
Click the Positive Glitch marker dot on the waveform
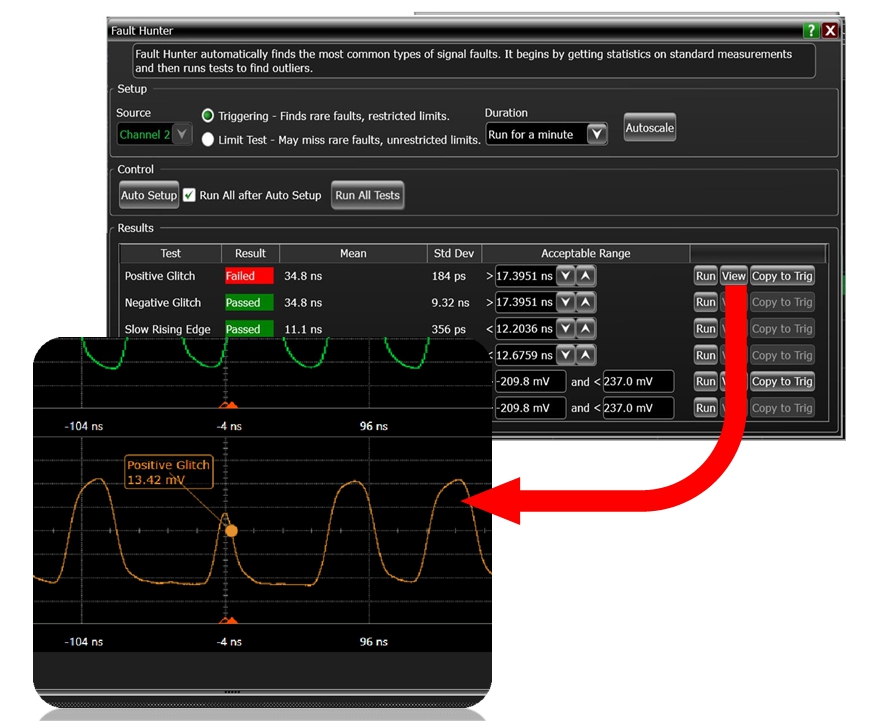(x=231, y=530)
